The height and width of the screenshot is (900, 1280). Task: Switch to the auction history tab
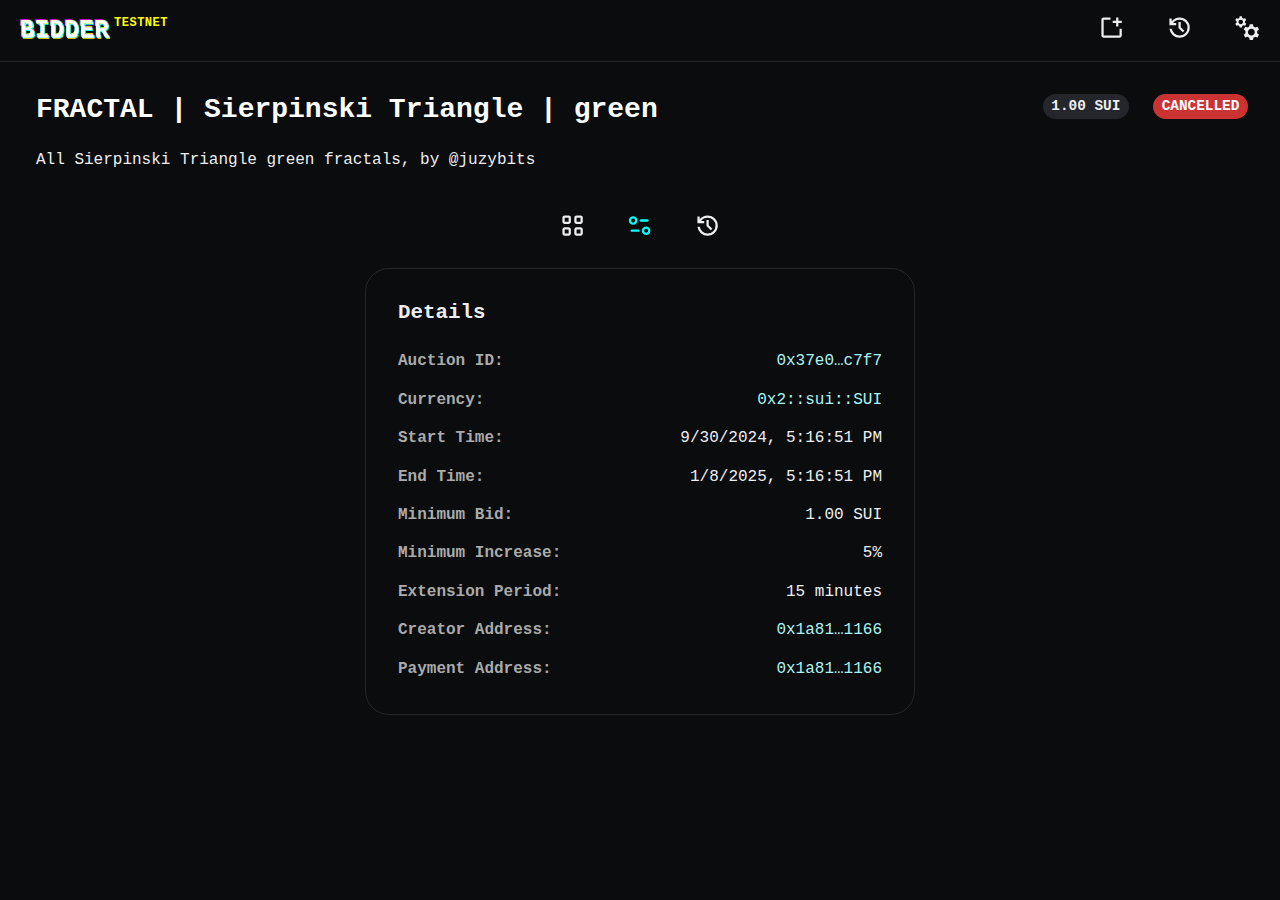708,226
